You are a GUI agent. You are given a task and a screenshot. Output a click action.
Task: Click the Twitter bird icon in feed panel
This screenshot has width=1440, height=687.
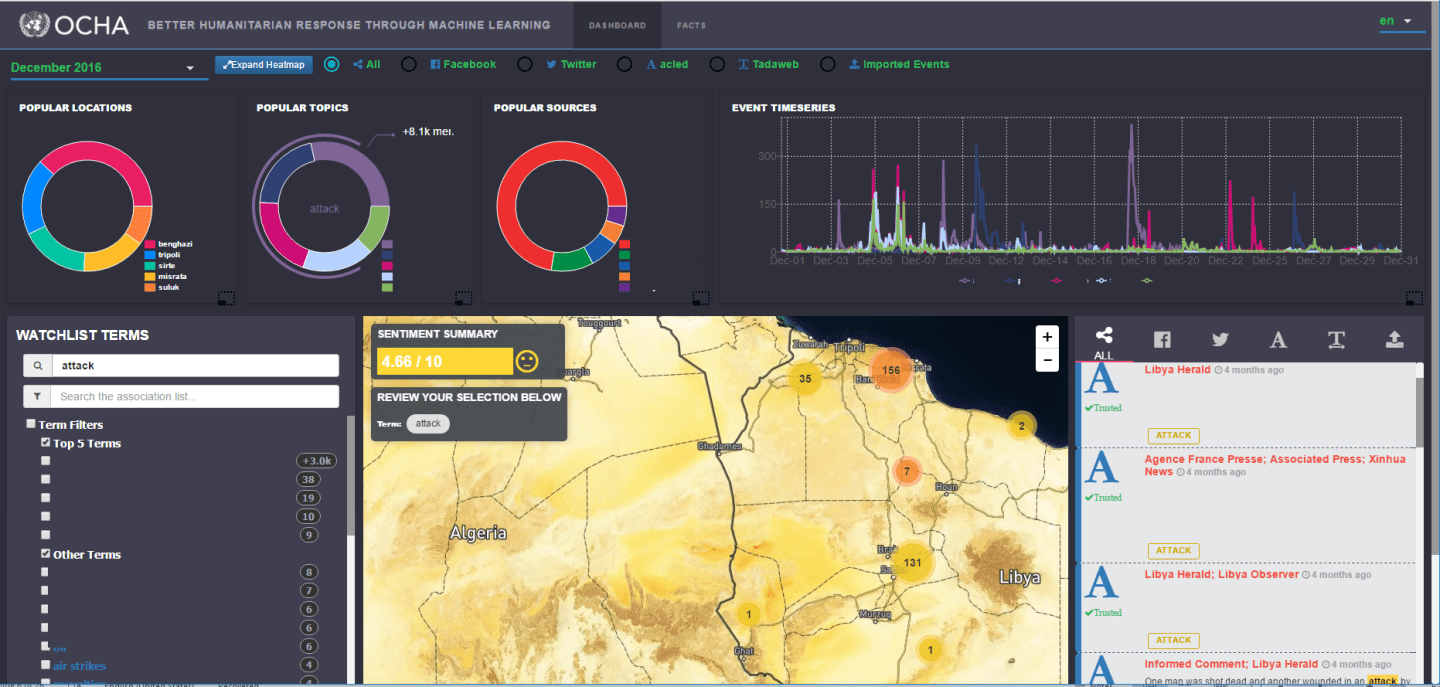[1220, 340]
